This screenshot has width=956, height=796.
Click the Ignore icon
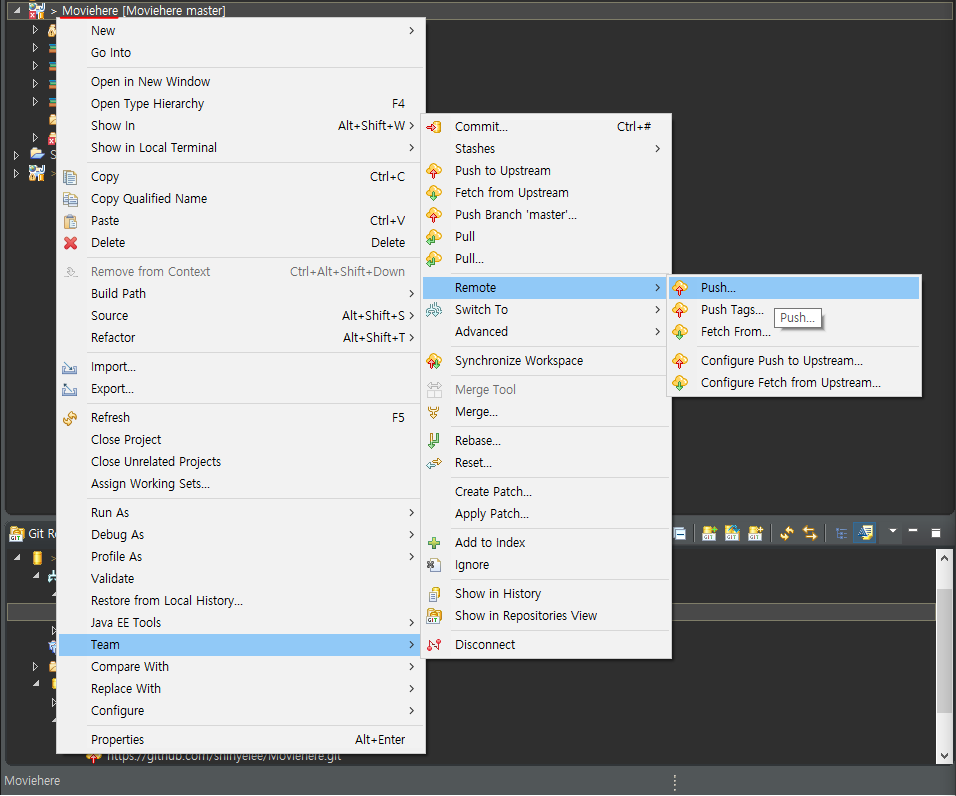tap(433, 565)
